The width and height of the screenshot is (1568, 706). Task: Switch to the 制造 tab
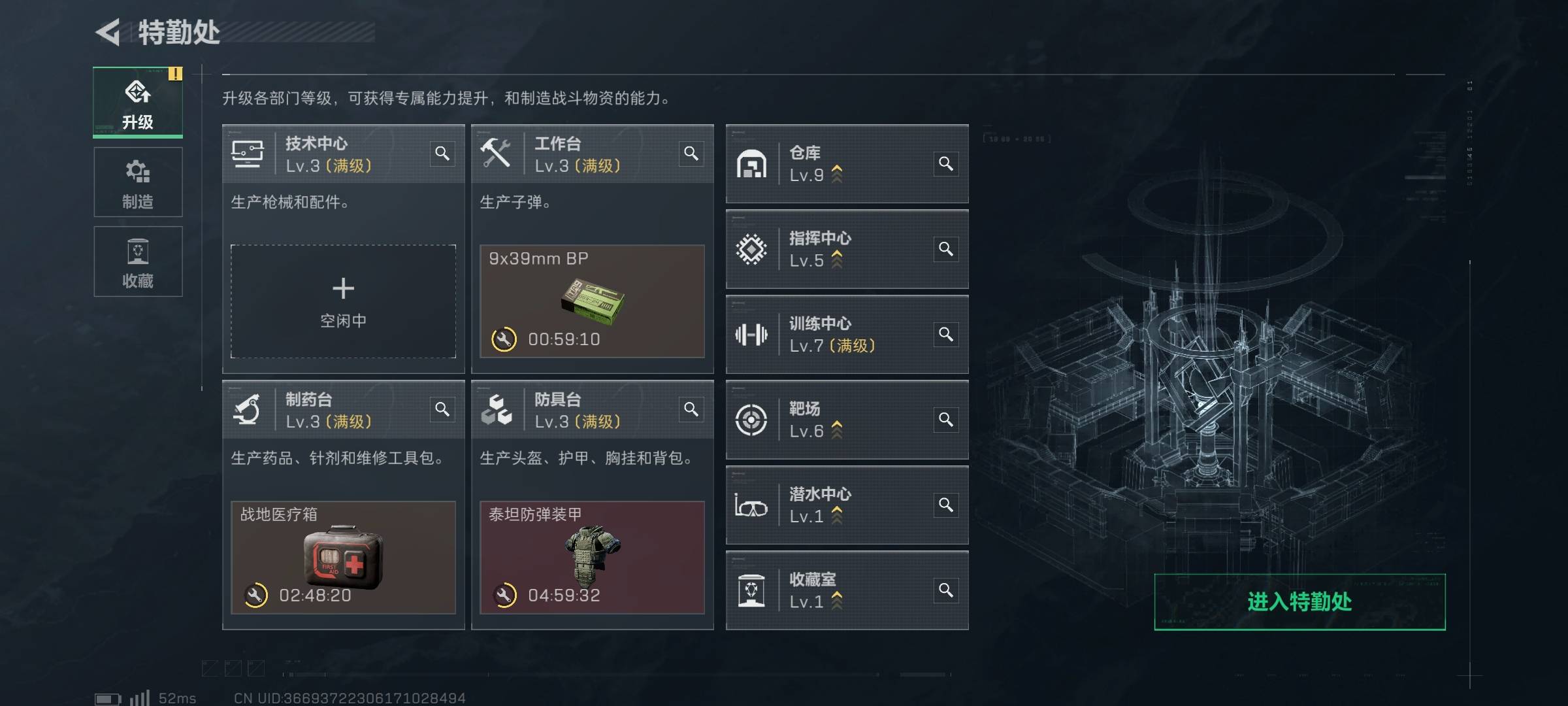pos(138,182)
